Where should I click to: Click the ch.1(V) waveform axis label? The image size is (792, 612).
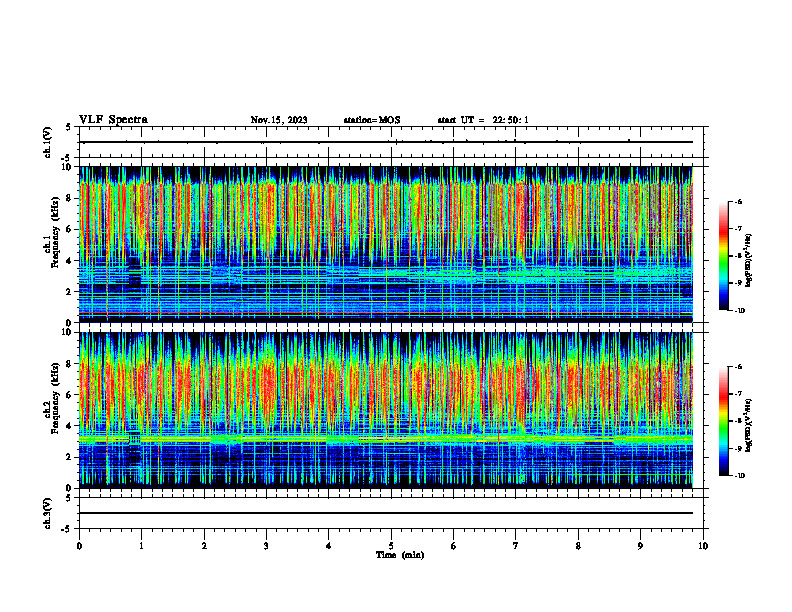click(x=47, y=142)
